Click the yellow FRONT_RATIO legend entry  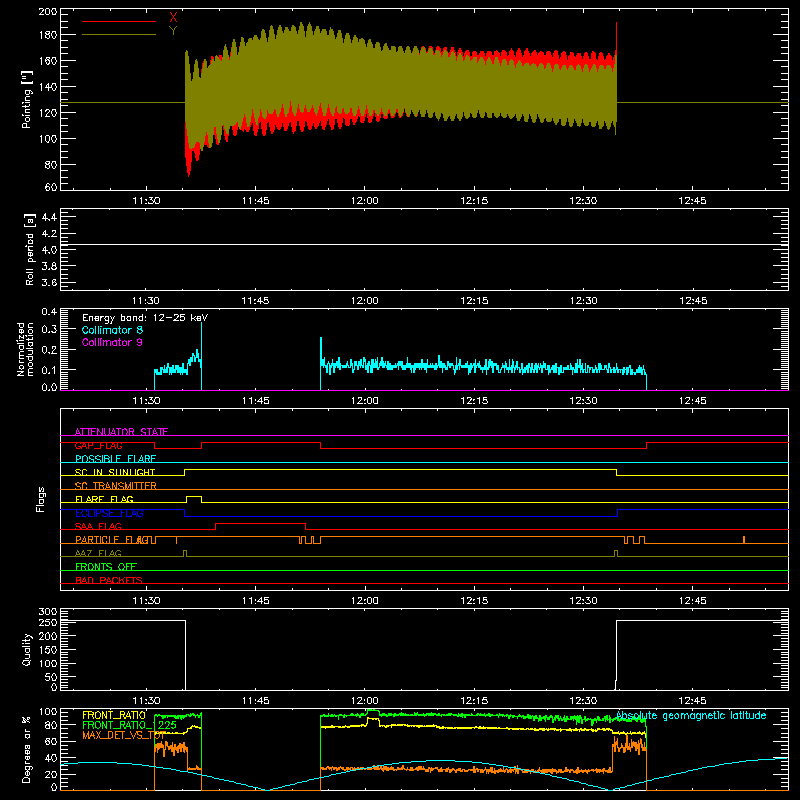click(x=114, y=715)
